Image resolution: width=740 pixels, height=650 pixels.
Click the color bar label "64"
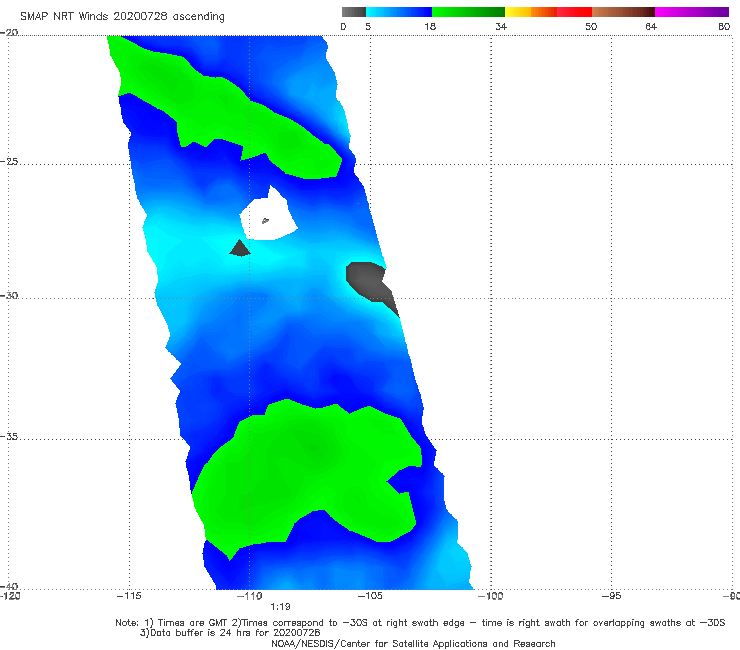click(x=651, y=26)
